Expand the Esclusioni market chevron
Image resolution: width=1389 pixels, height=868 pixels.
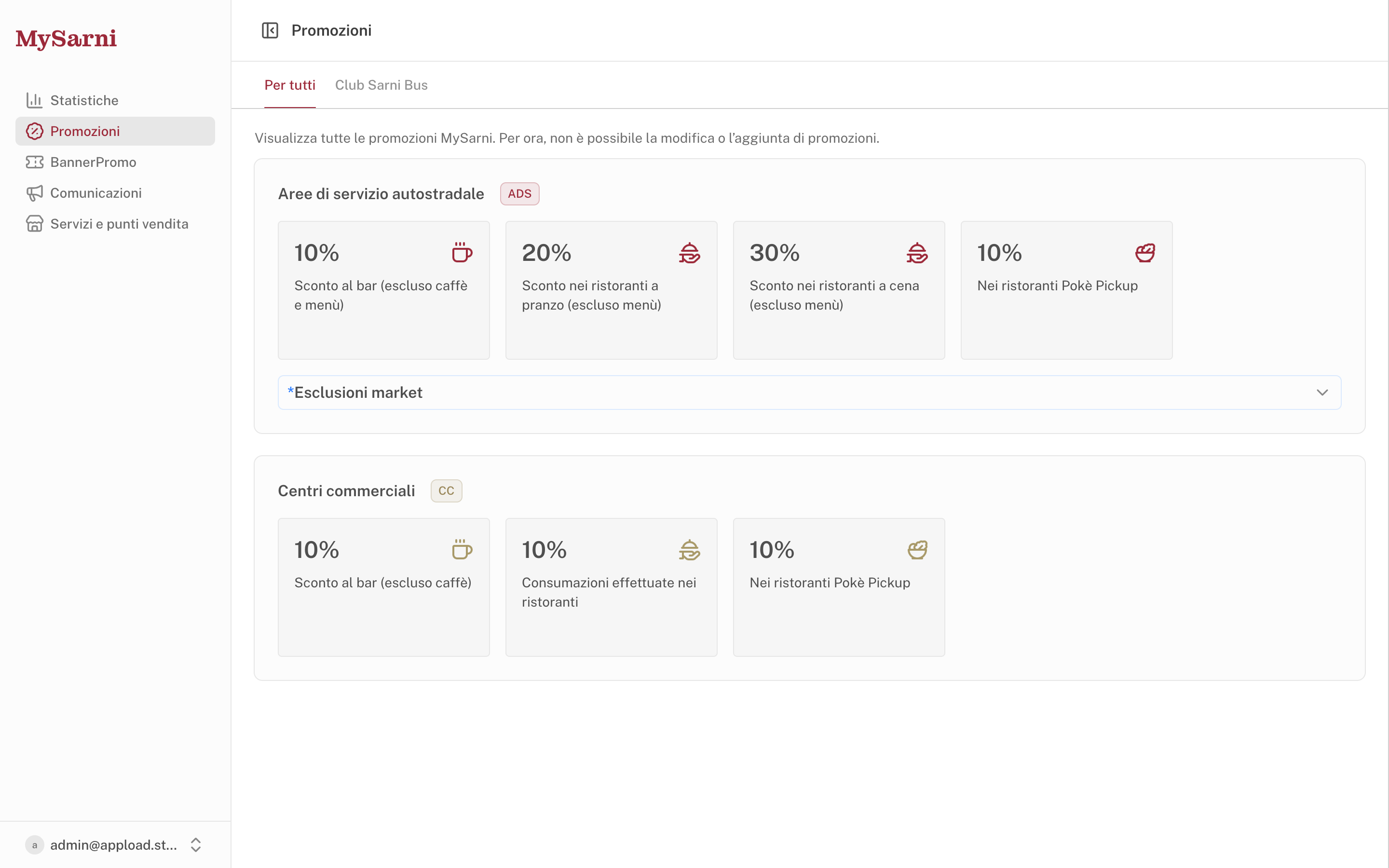1322,393
